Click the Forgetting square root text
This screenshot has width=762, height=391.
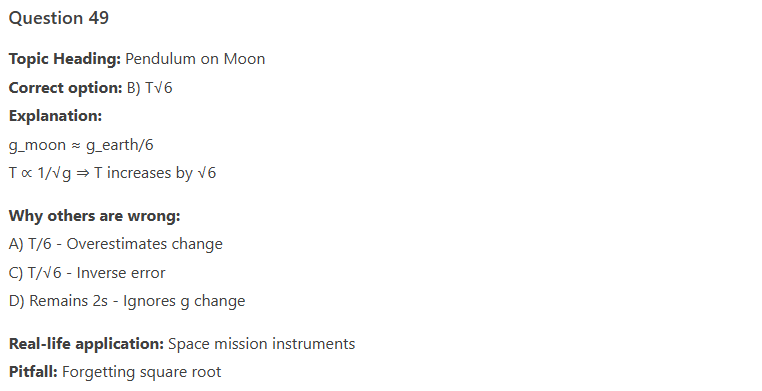click(x=141, y=372)
